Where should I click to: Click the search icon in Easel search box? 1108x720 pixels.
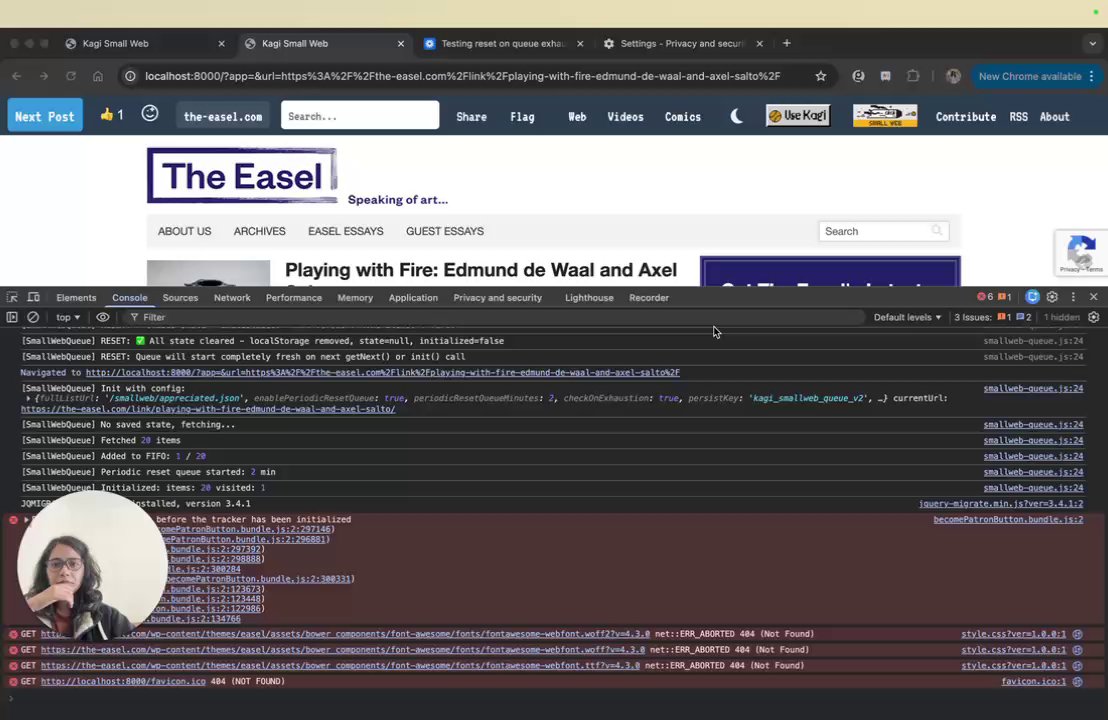(937, 230)
